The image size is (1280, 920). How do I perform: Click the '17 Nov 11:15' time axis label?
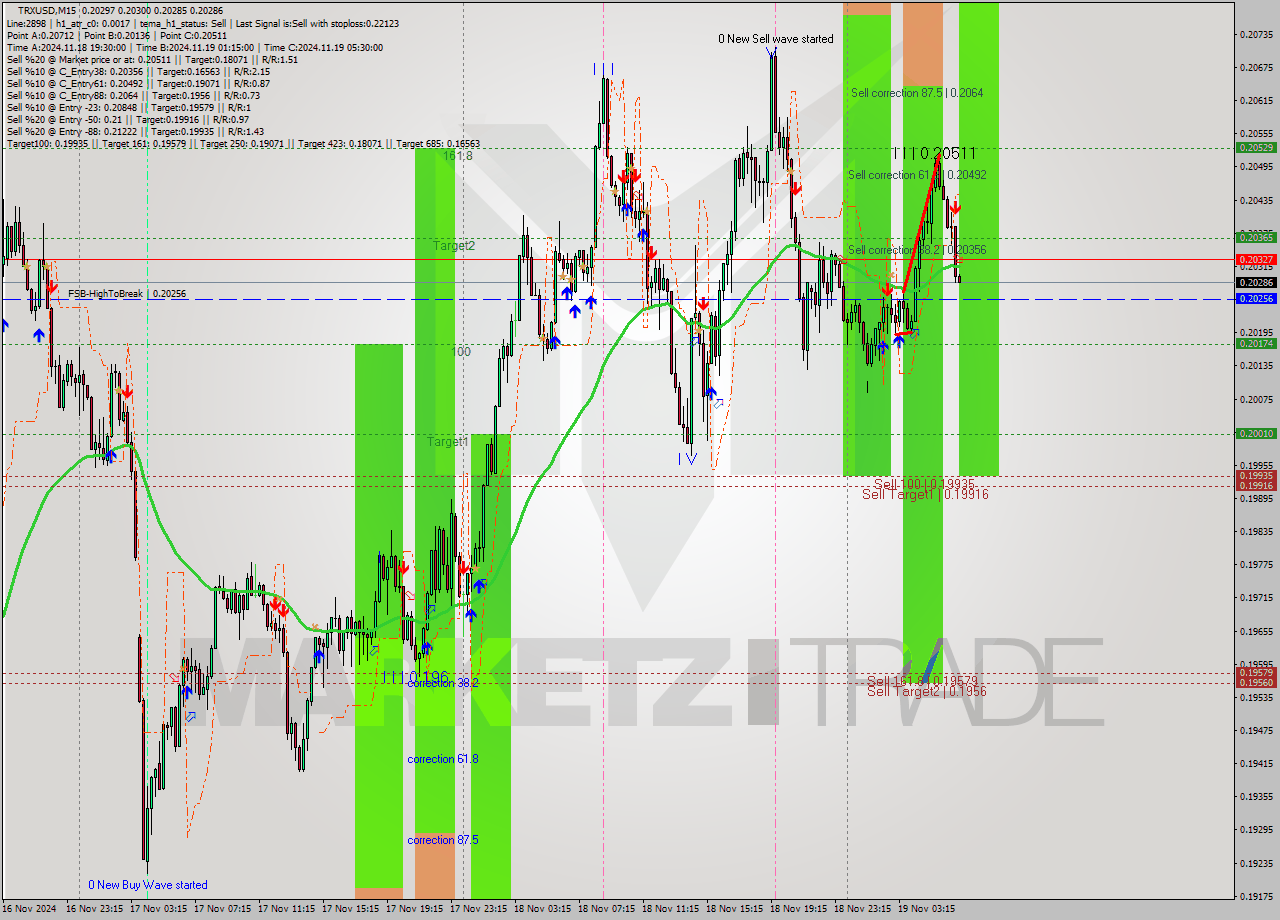pos(287,909)
